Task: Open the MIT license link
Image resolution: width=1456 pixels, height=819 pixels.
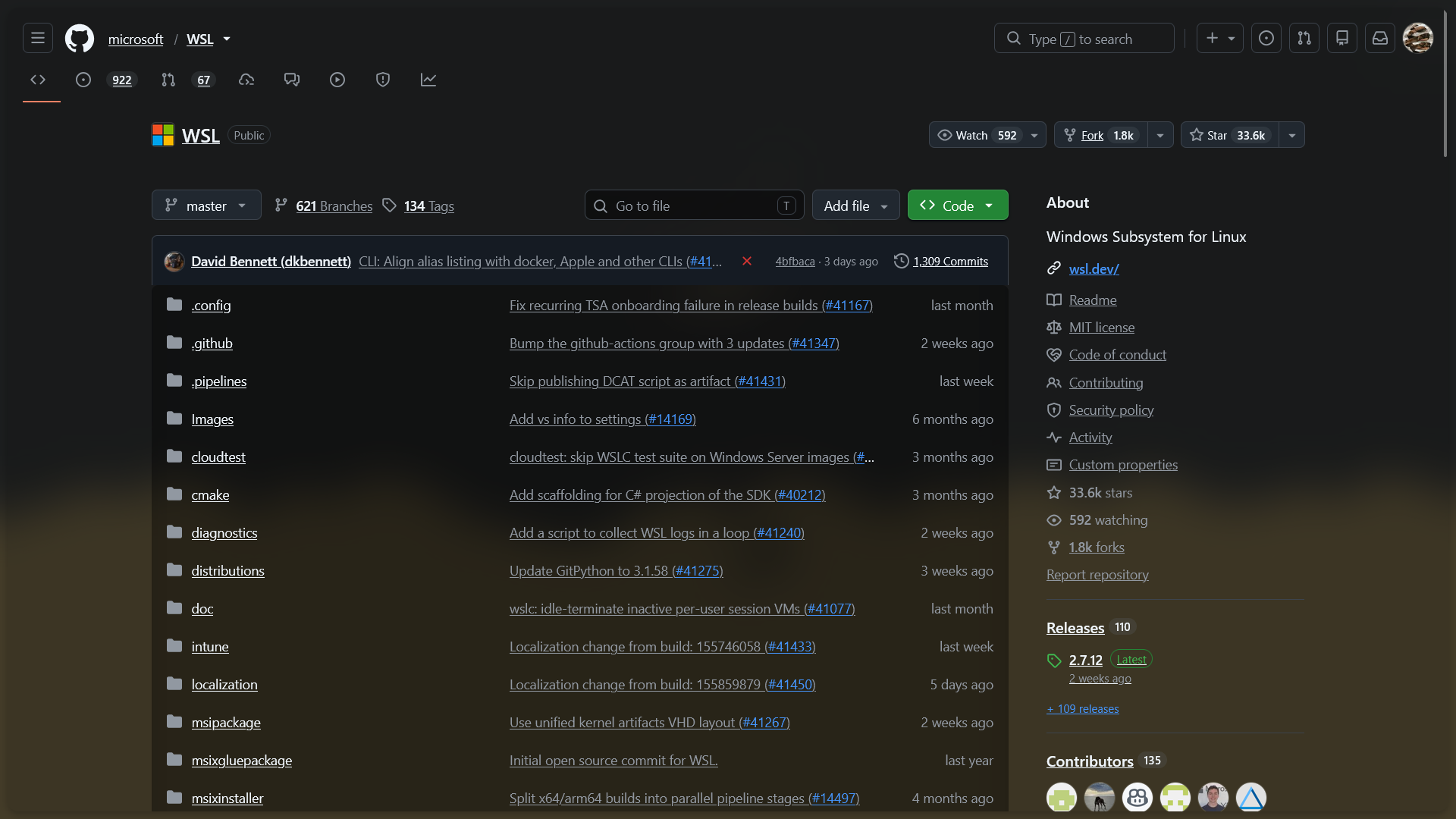Action: (x=1102, y=327)
